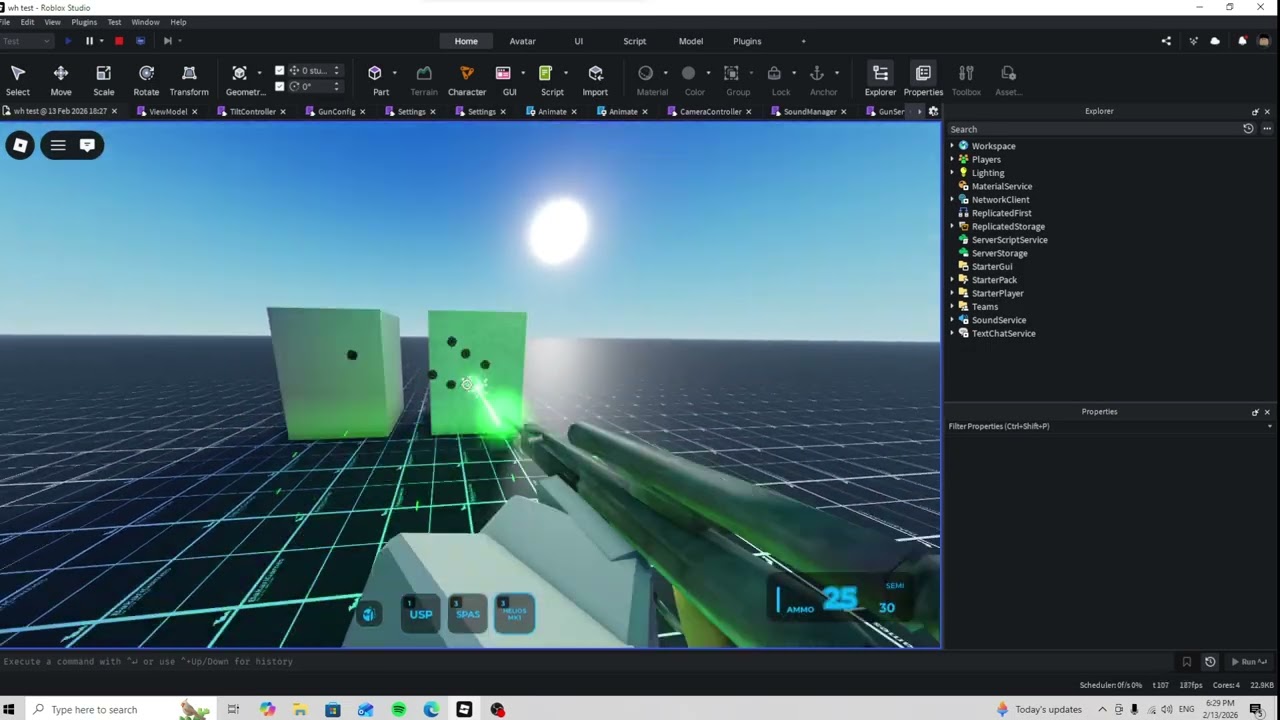Toggle the rotate snapping checkbox

280,86
